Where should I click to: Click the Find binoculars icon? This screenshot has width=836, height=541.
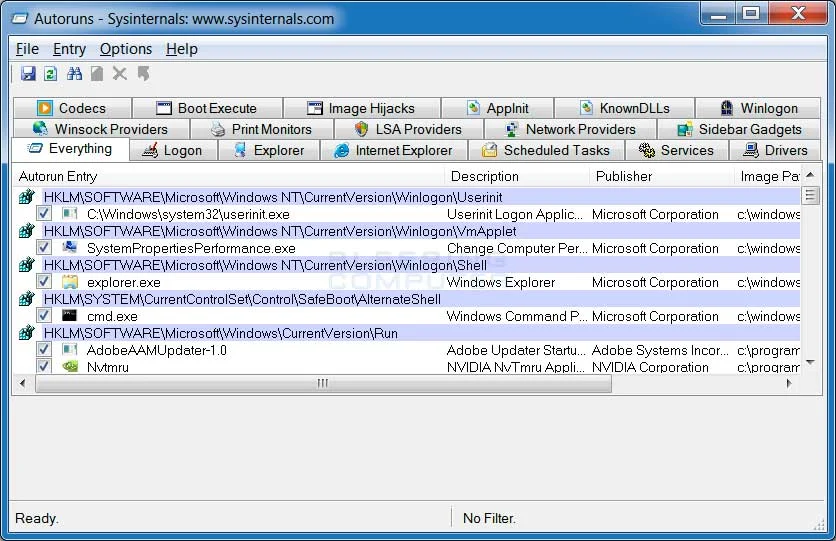74,74
